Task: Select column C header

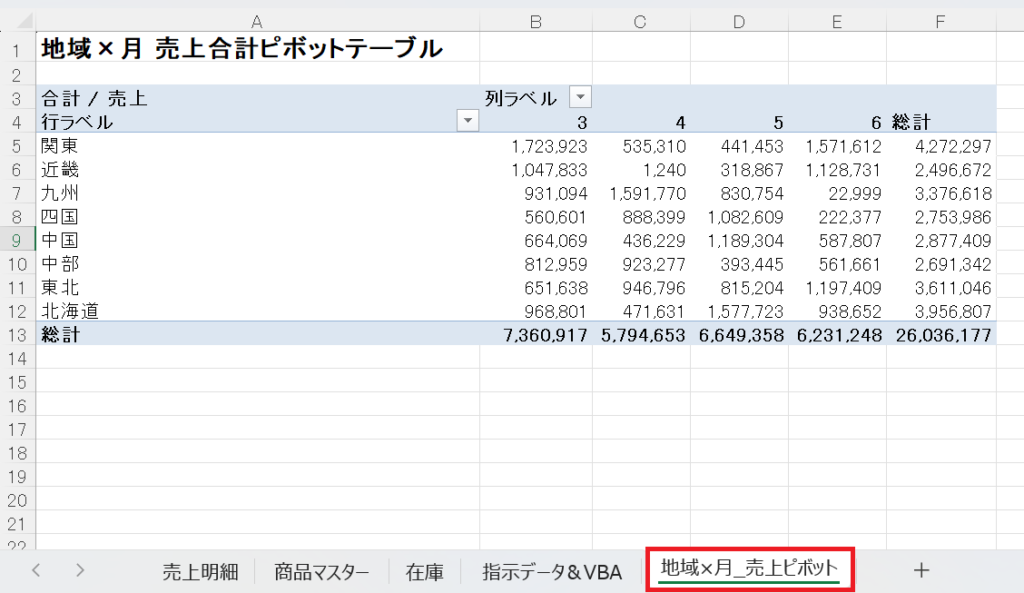Action: (x=641, y=21)
